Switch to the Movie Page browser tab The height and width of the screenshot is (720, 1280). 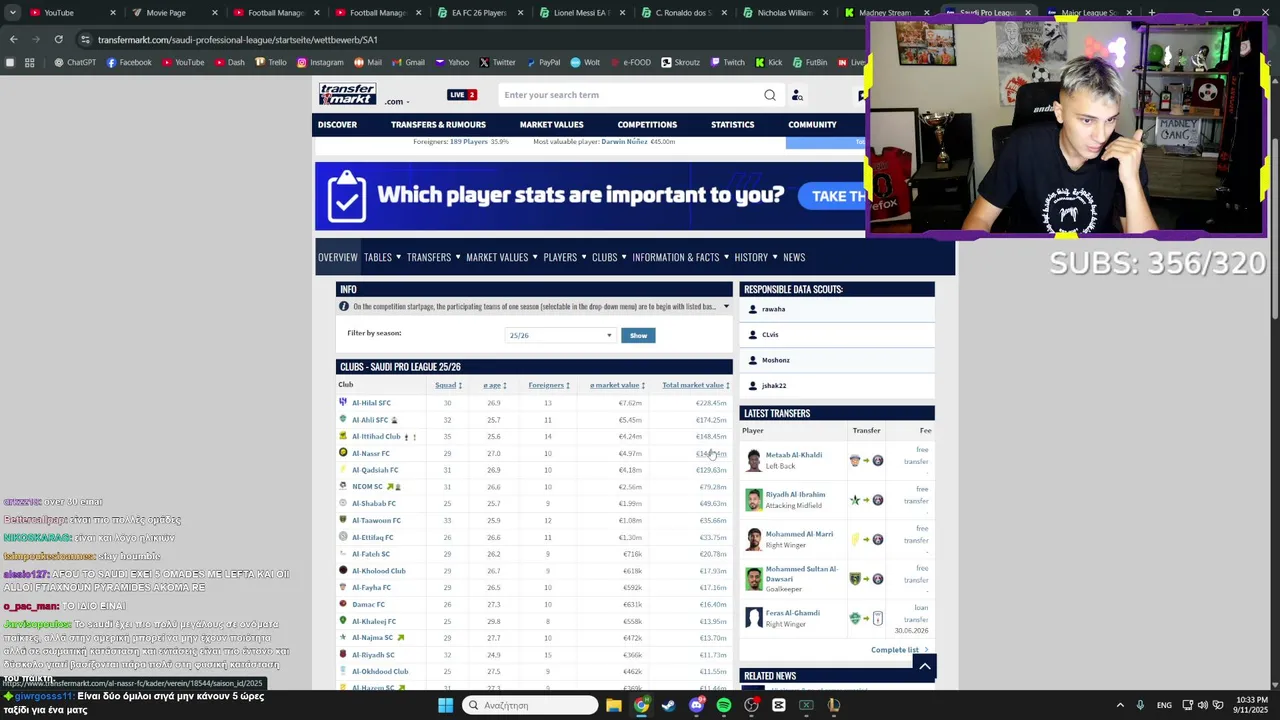coord(174,13)
